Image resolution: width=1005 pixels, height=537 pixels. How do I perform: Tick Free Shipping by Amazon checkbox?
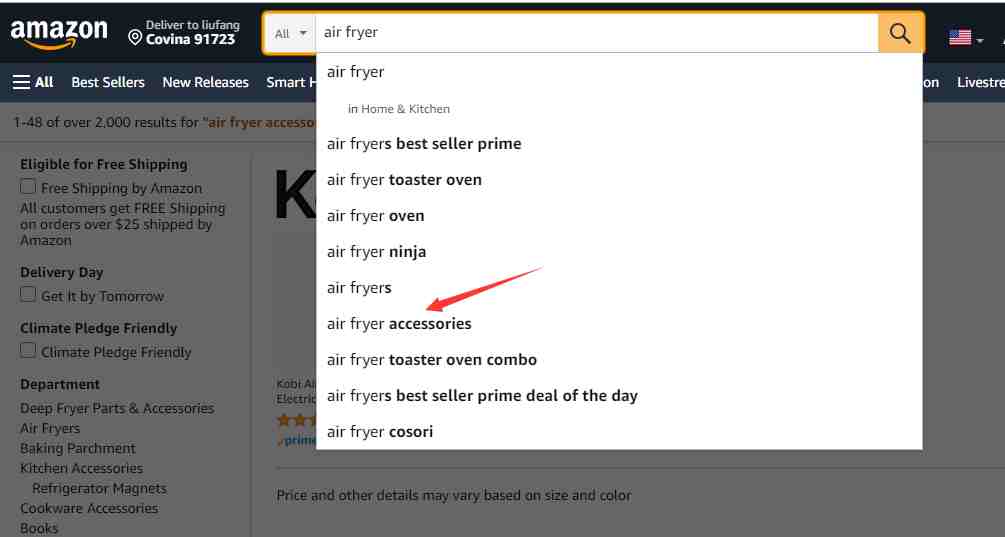pos(28,187)
